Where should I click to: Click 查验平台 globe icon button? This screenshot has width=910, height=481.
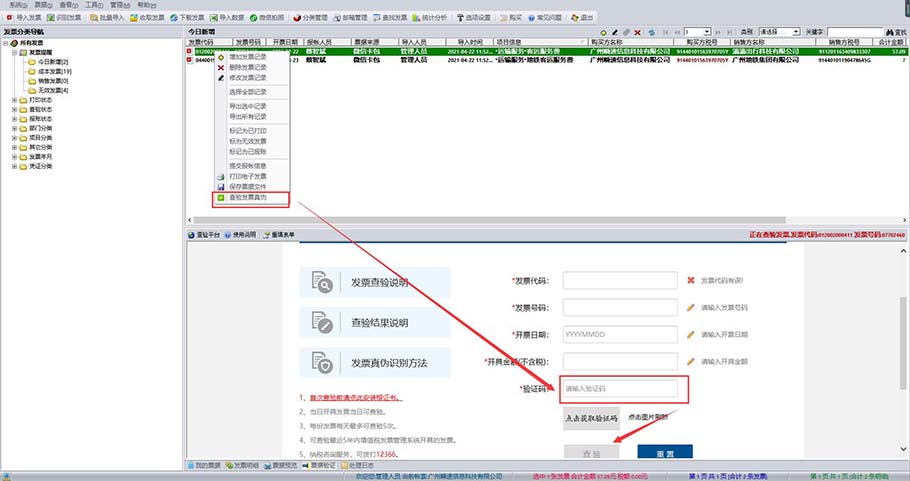pos(192,235)
